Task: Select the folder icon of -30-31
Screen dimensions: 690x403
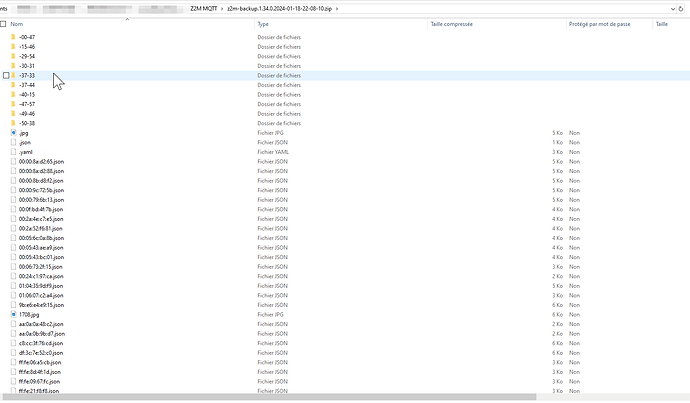Action: point(13,66)
